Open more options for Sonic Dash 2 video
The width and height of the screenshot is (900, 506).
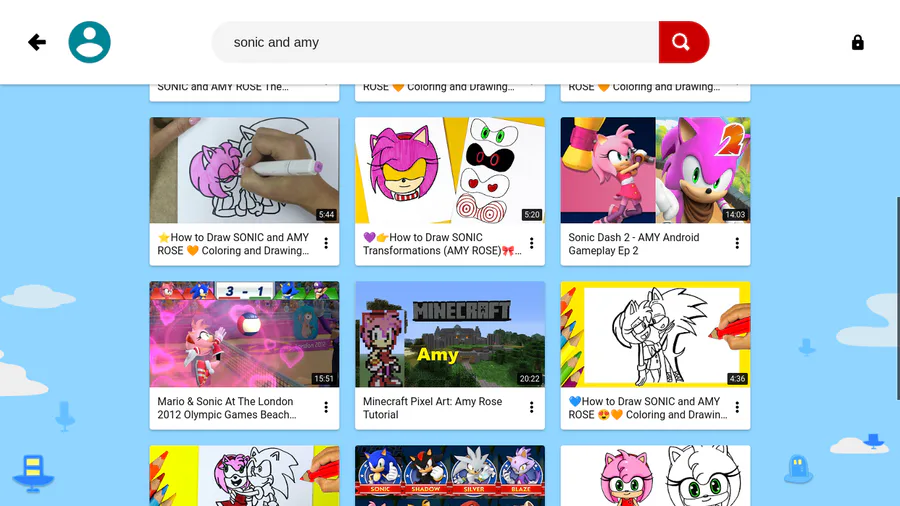(x=737, y=243)
